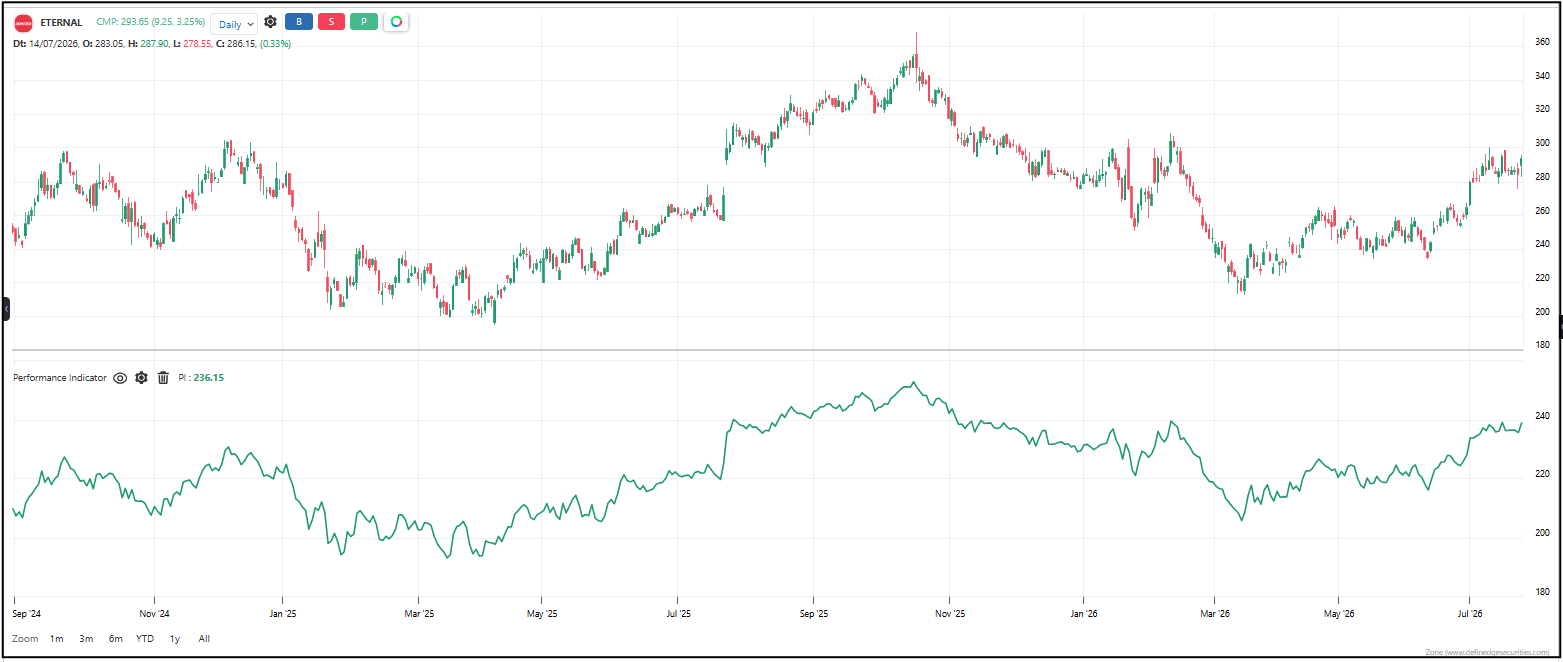Set zoom range to 3m
This screenshot has height=662, width=1563.
click(x=86, y=638)
